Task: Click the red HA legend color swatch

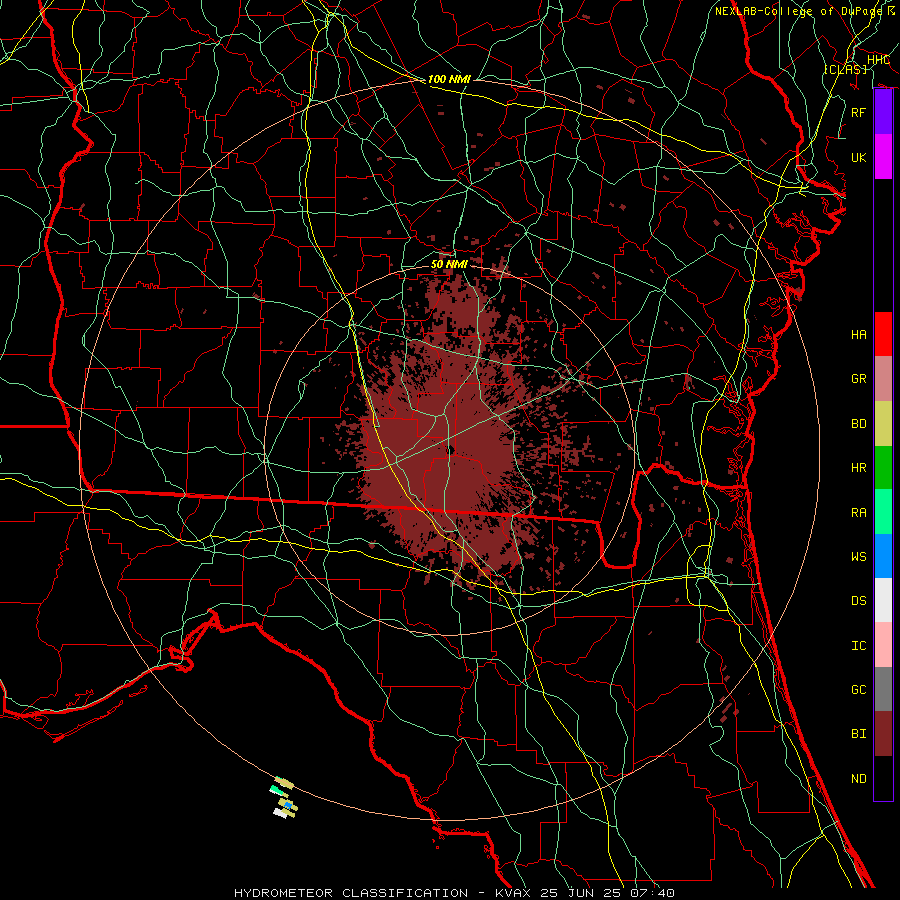Action: (883, 334)
